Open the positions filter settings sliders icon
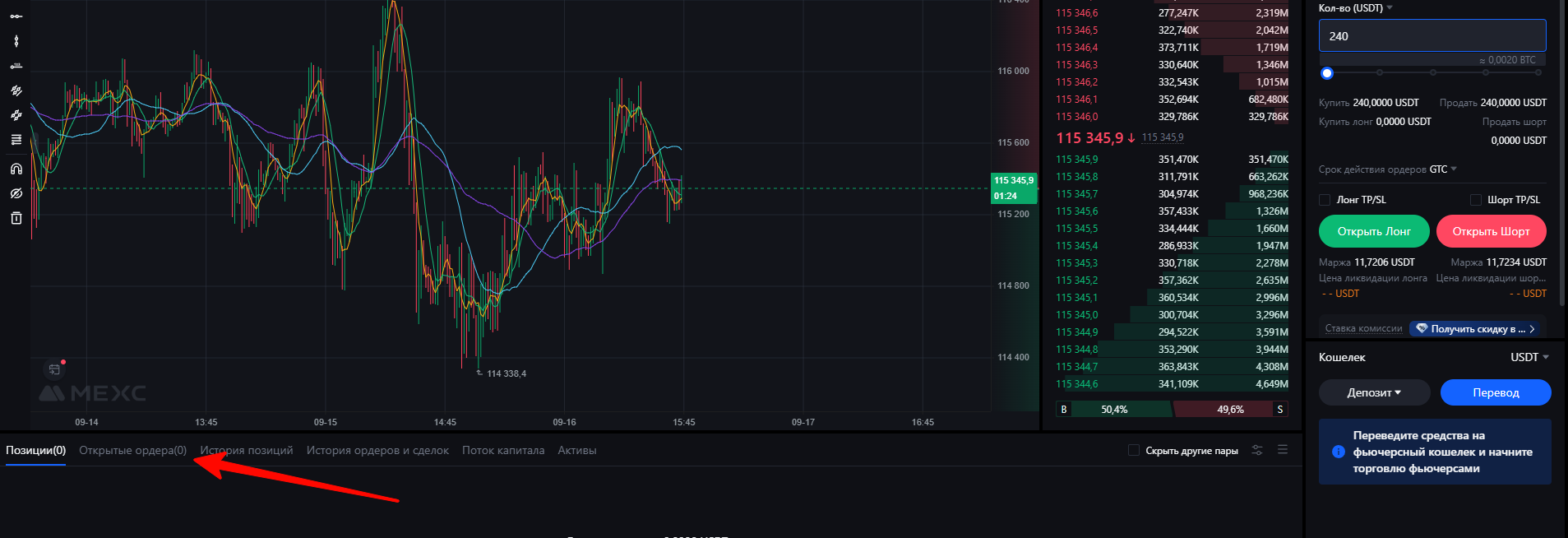 tap(1257, 450)
